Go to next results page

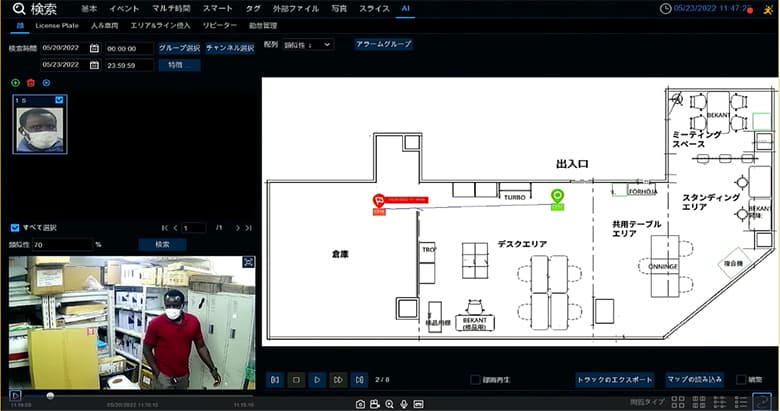237,228
